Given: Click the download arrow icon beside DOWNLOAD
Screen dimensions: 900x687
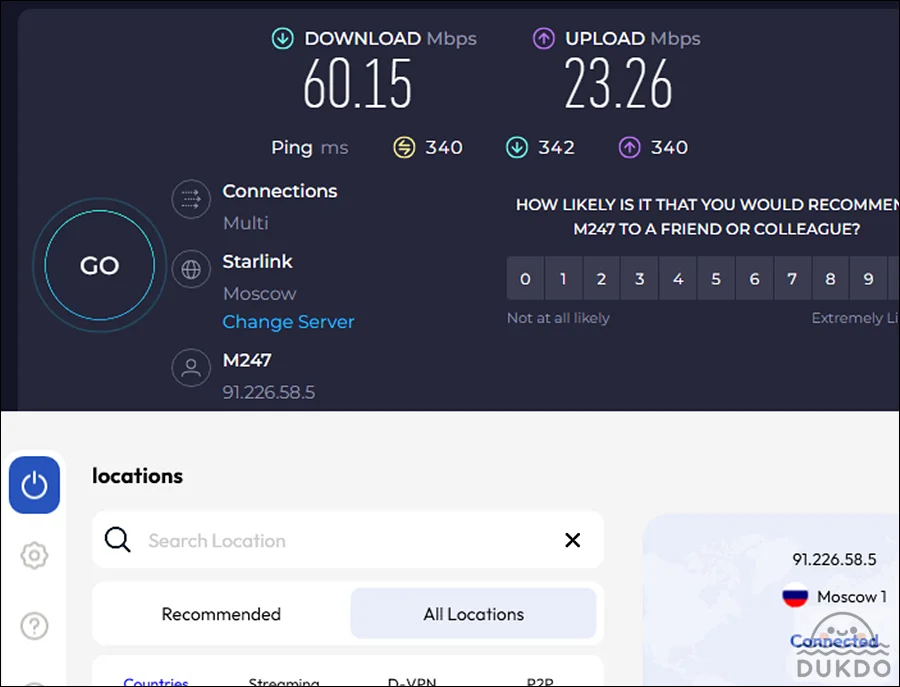Looking at the screenshot, I should coord(282,39).
